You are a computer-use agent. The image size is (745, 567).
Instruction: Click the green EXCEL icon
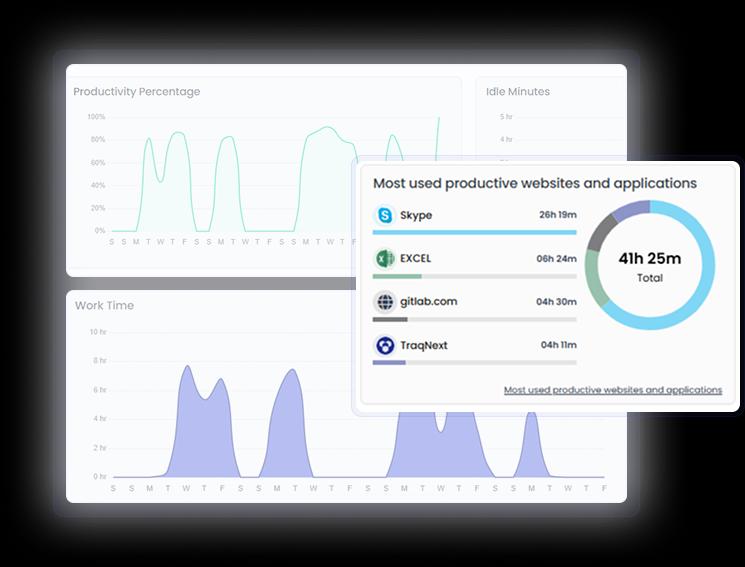pos(385,259)
